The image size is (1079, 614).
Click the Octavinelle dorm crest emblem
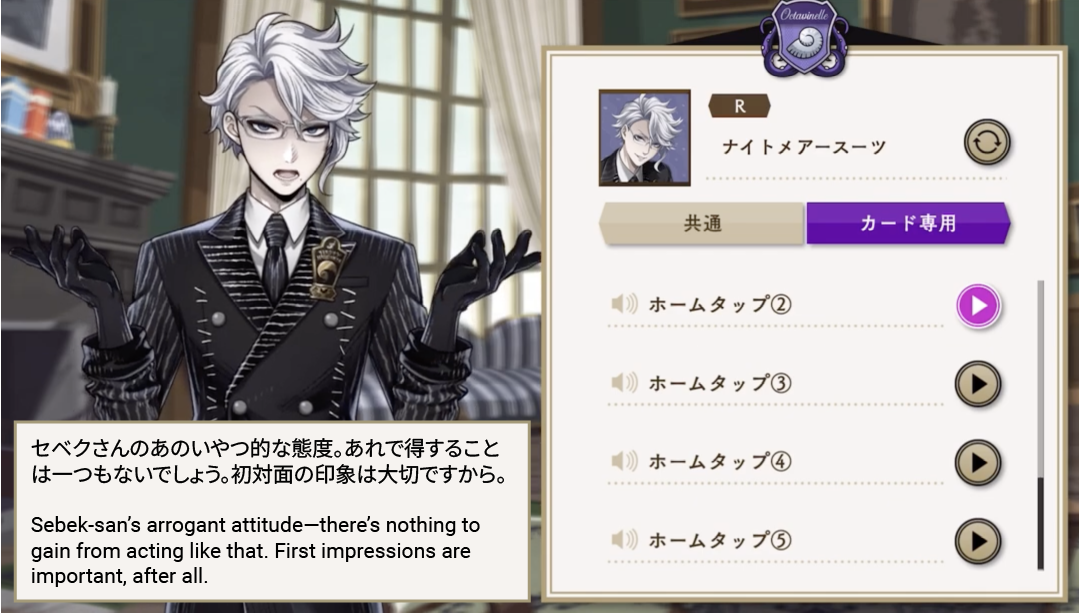tap(804, 39)
